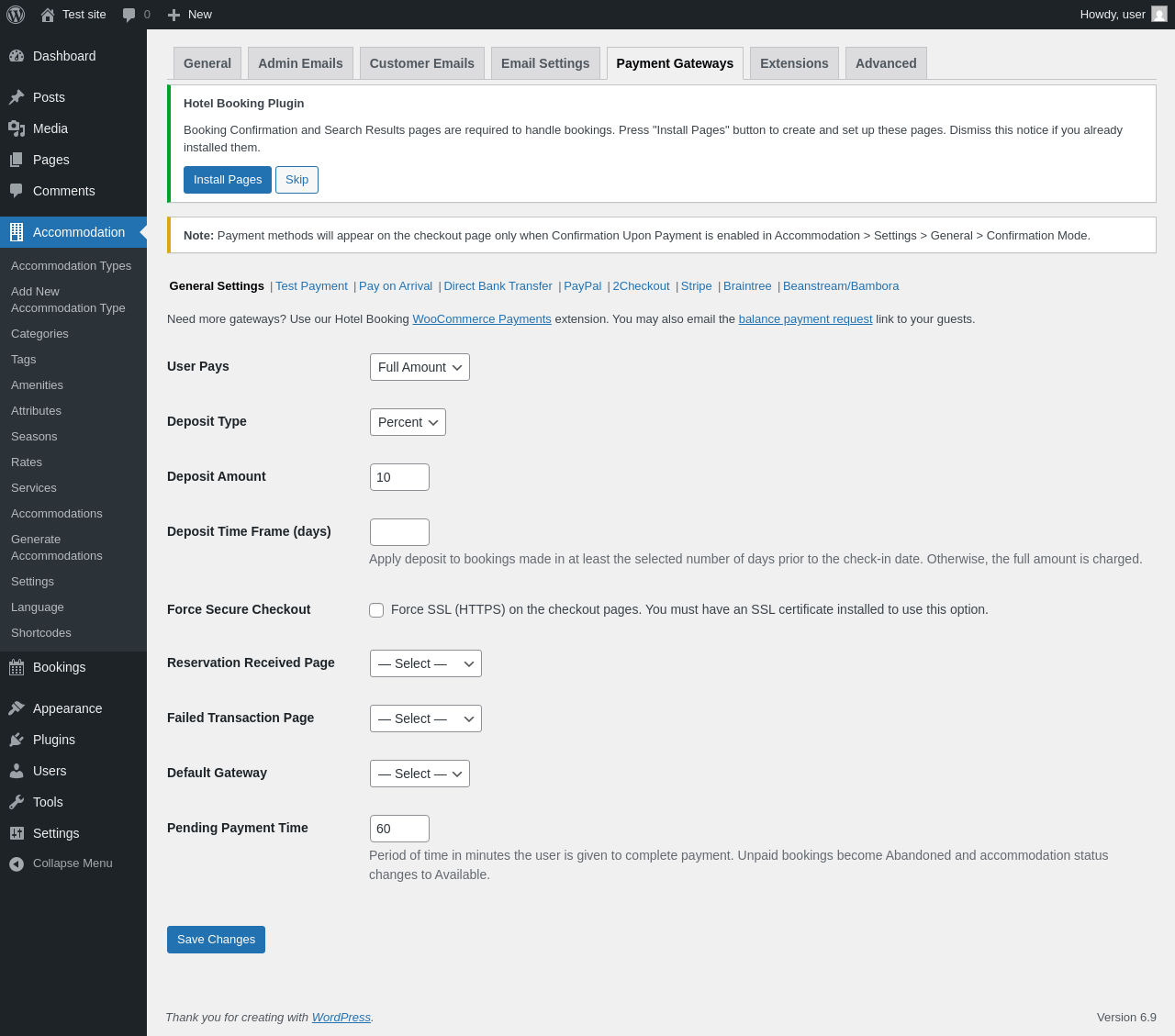Follow the balance payment request link
The height and width of the screenshot is (1036, 1175).
805,319
